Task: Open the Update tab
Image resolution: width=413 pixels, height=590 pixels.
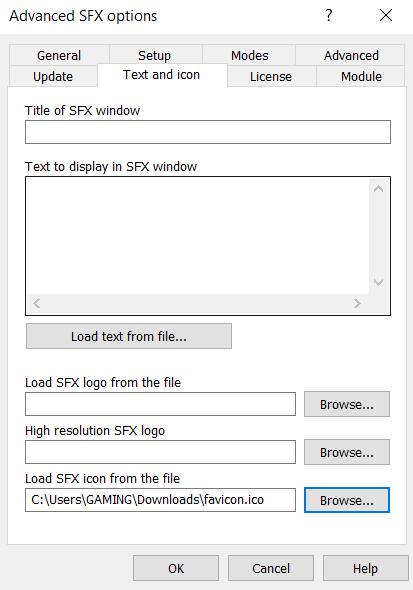Action: [x=53, y=76]
